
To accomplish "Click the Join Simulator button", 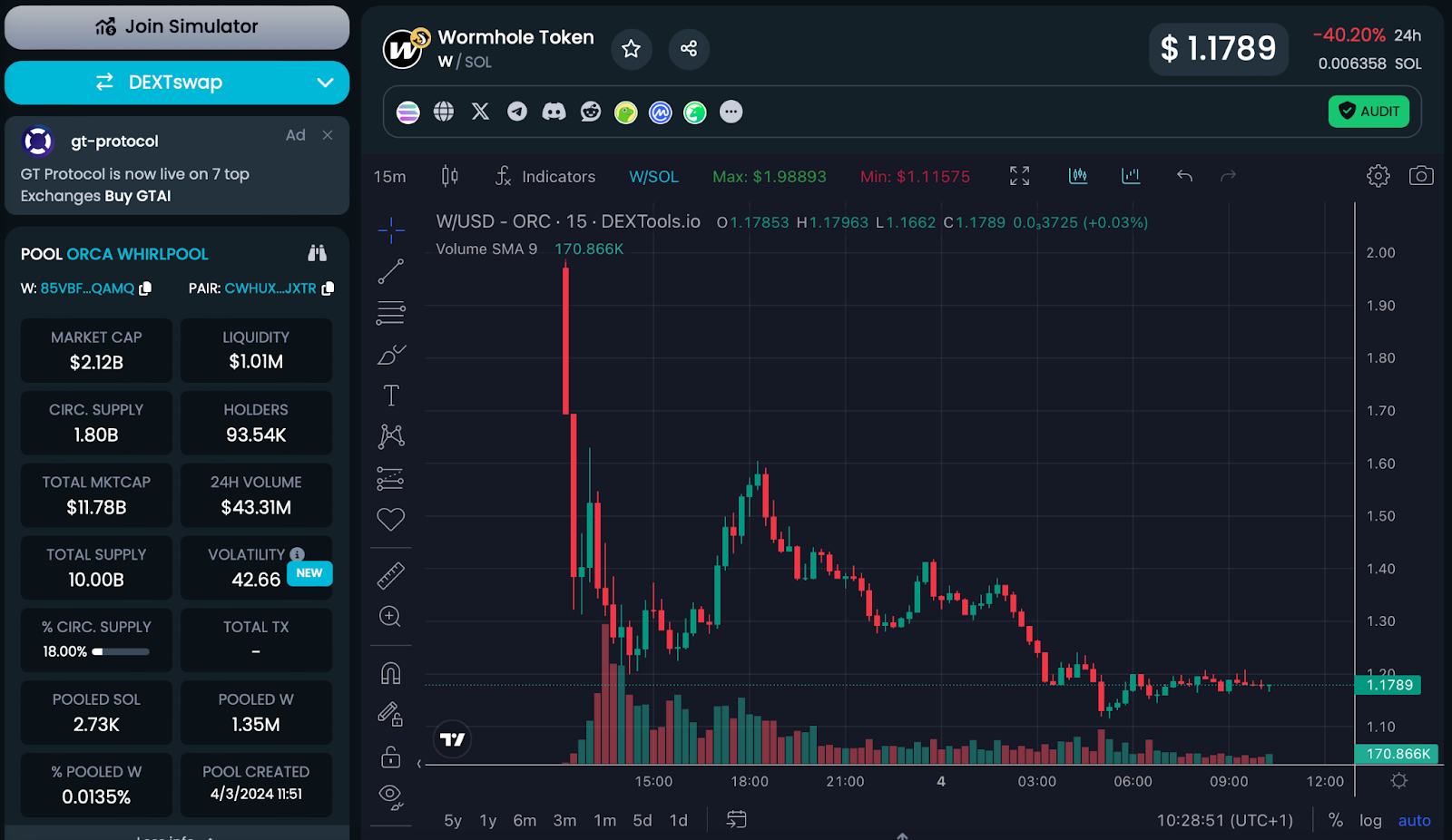I will 177,27.
